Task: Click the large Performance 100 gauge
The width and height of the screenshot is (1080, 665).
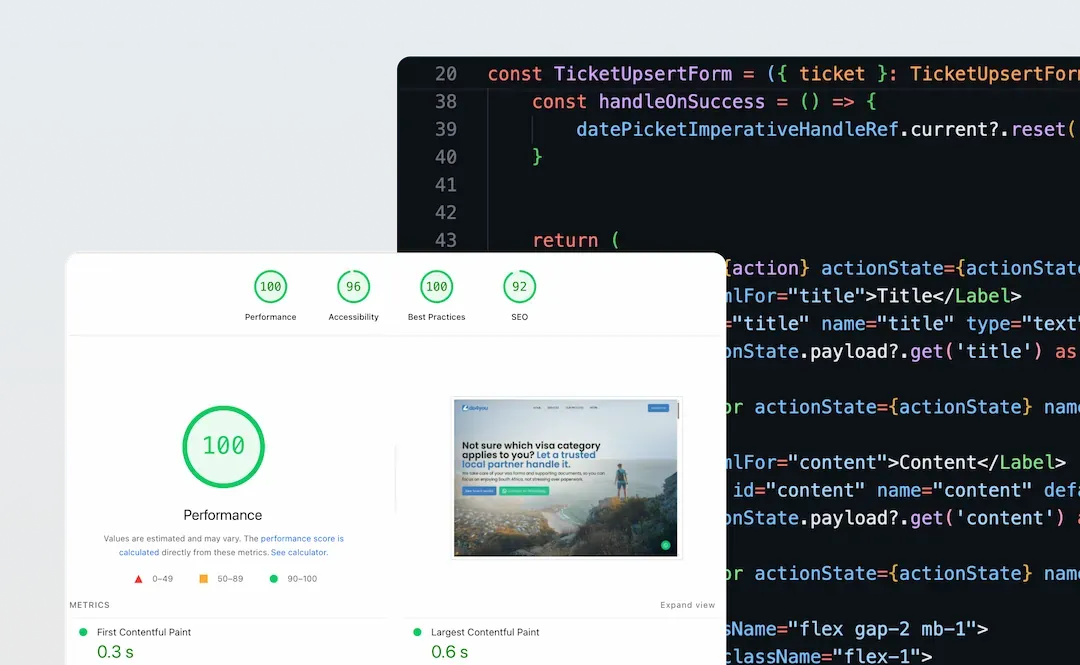Action: point(223,447)
